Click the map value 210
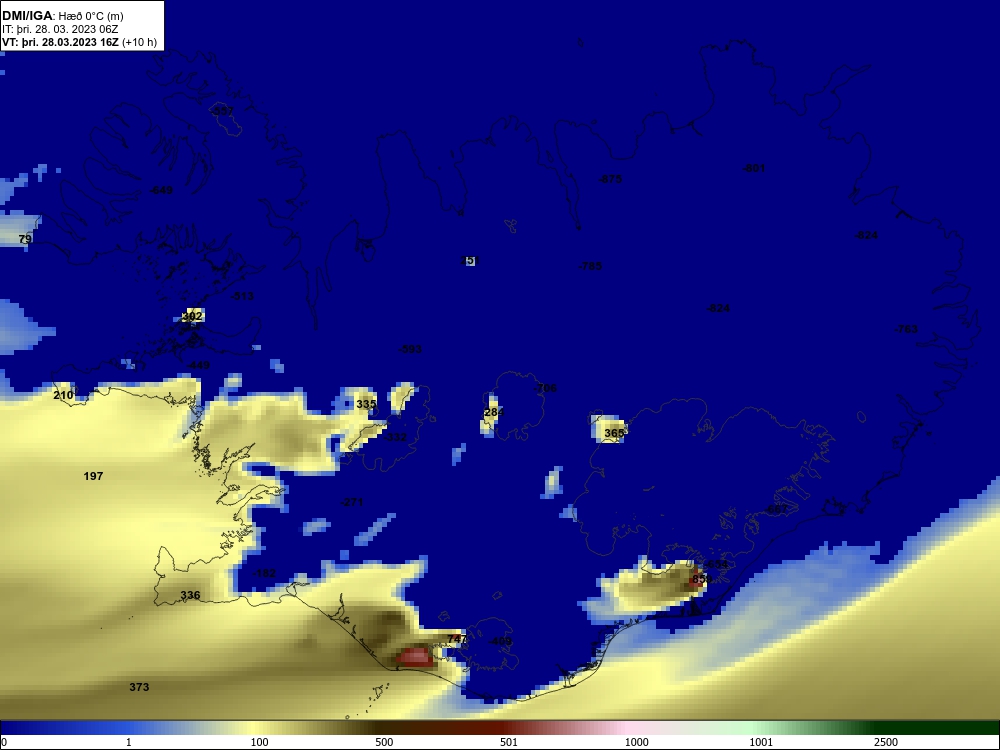1000x750 pixels. pos(63,395)
